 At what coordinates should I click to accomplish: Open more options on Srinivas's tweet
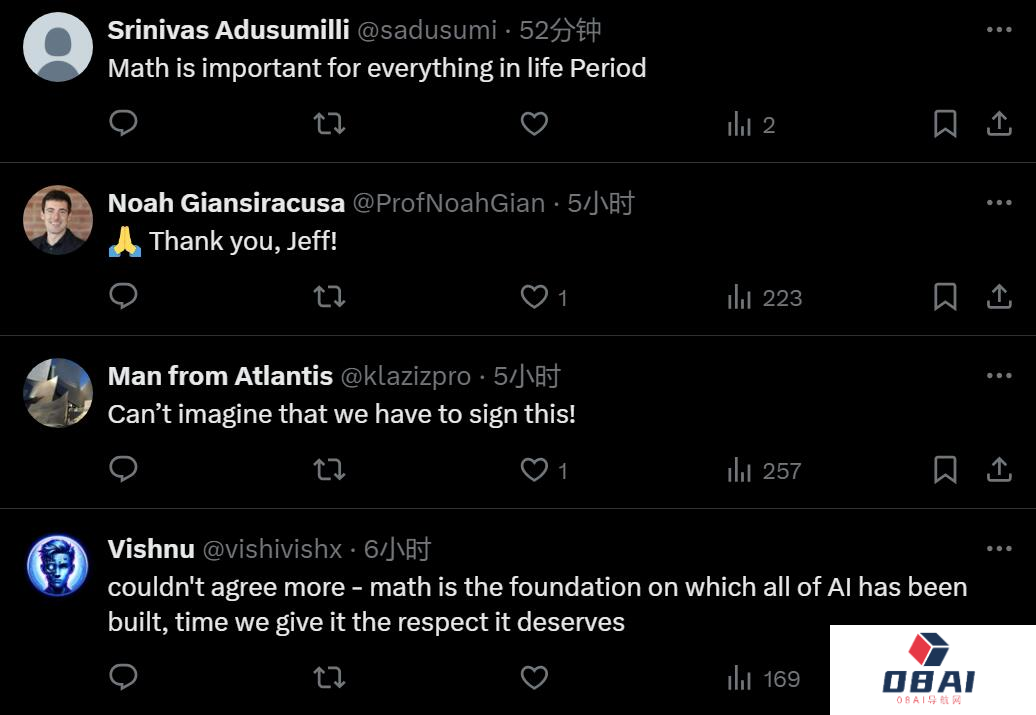coord(999,30)
